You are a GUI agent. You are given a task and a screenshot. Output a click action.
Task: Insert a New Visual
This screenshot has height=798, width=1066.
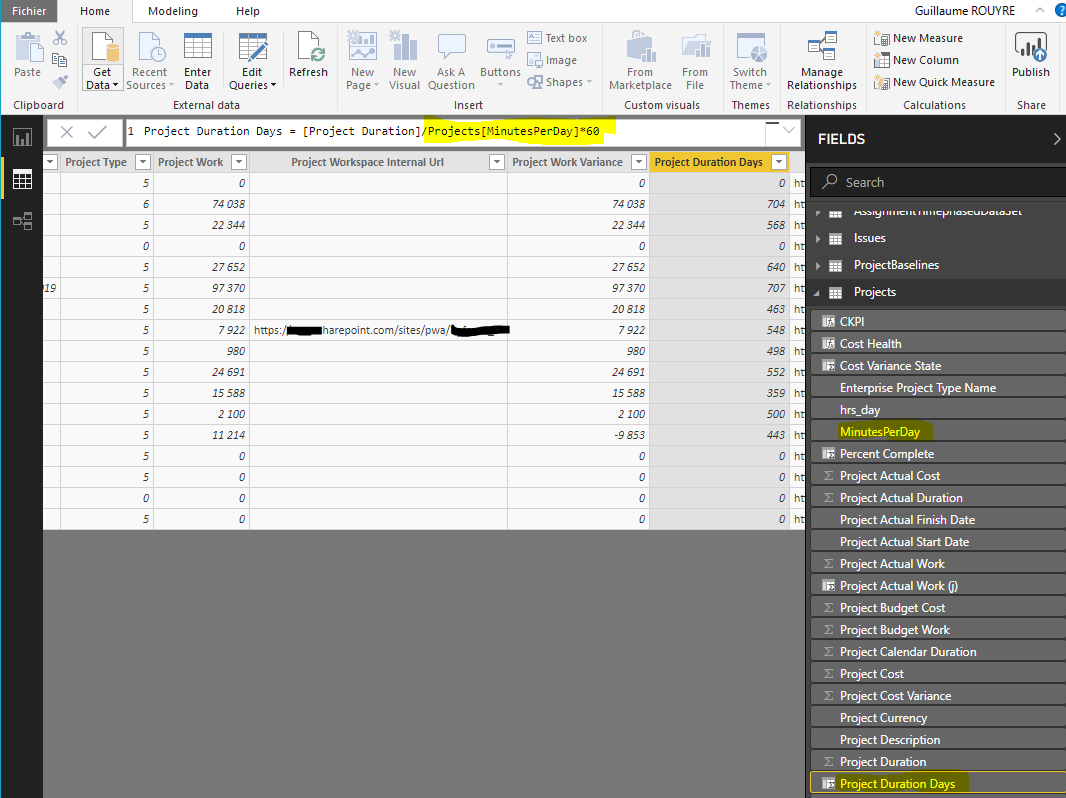pyautogui.click(x=404, y=60)
